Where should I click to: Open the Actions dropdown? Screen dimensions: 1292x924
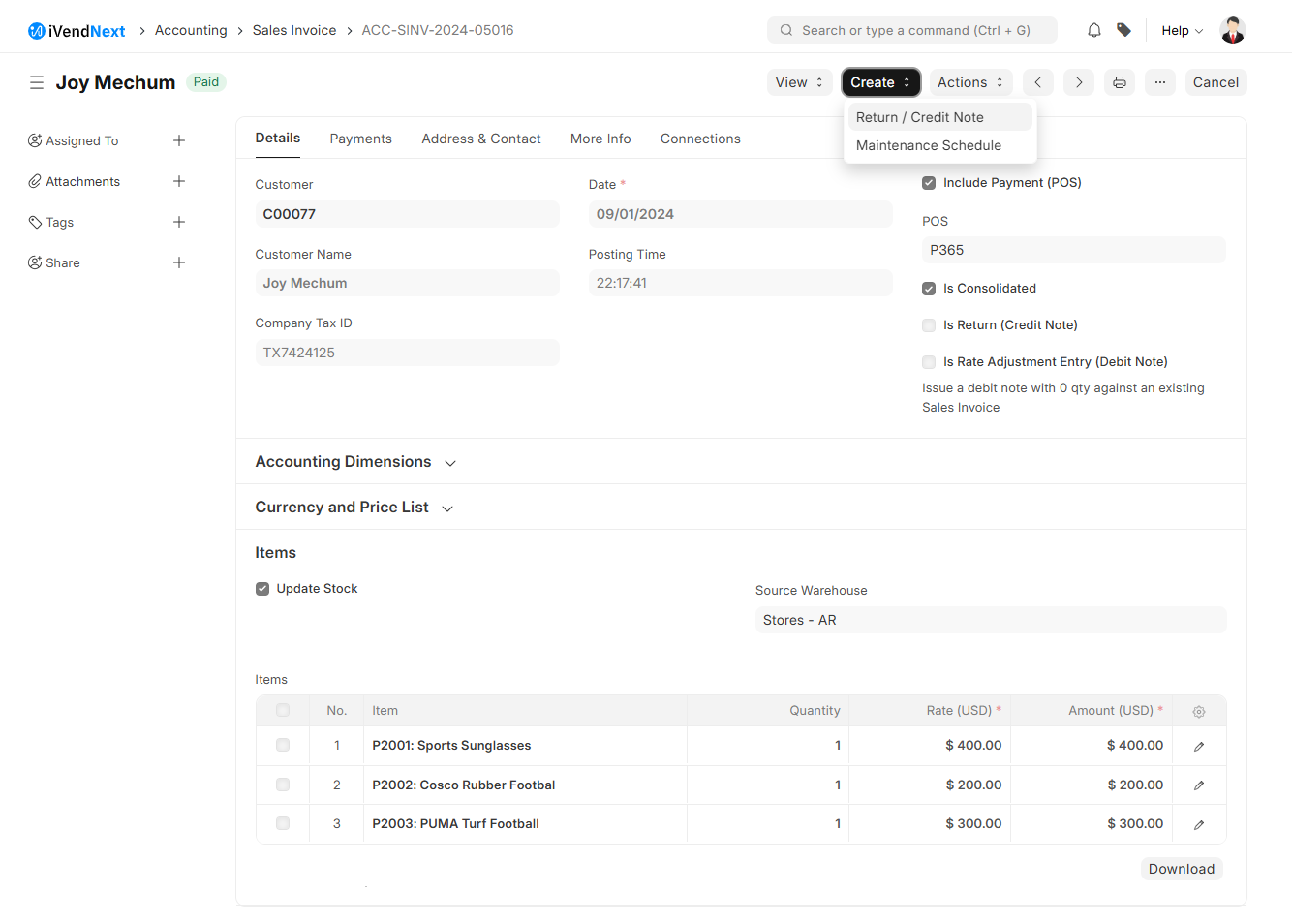pos(970,82)
